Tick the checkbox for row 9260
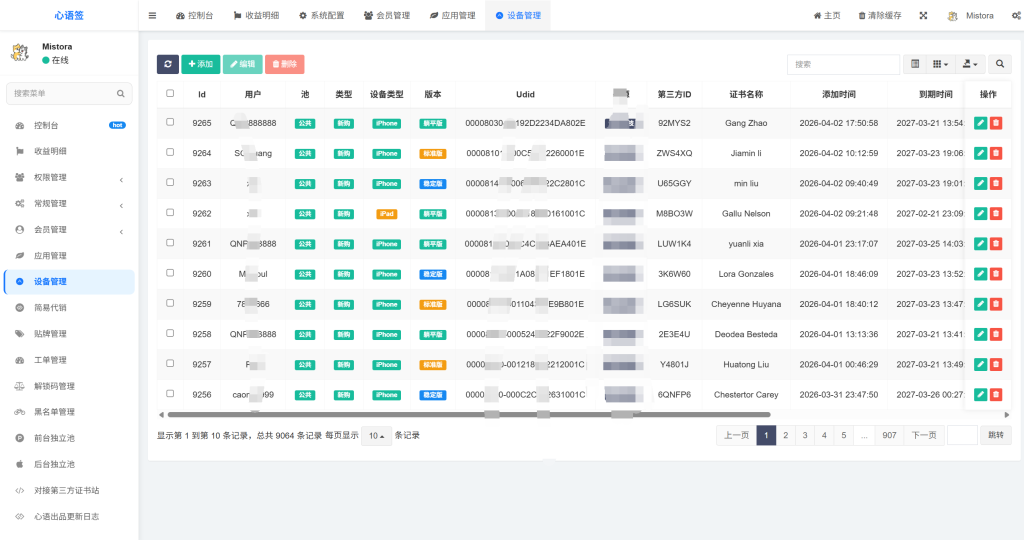This screenshot has width=1024, height=540. pos(170,273)
